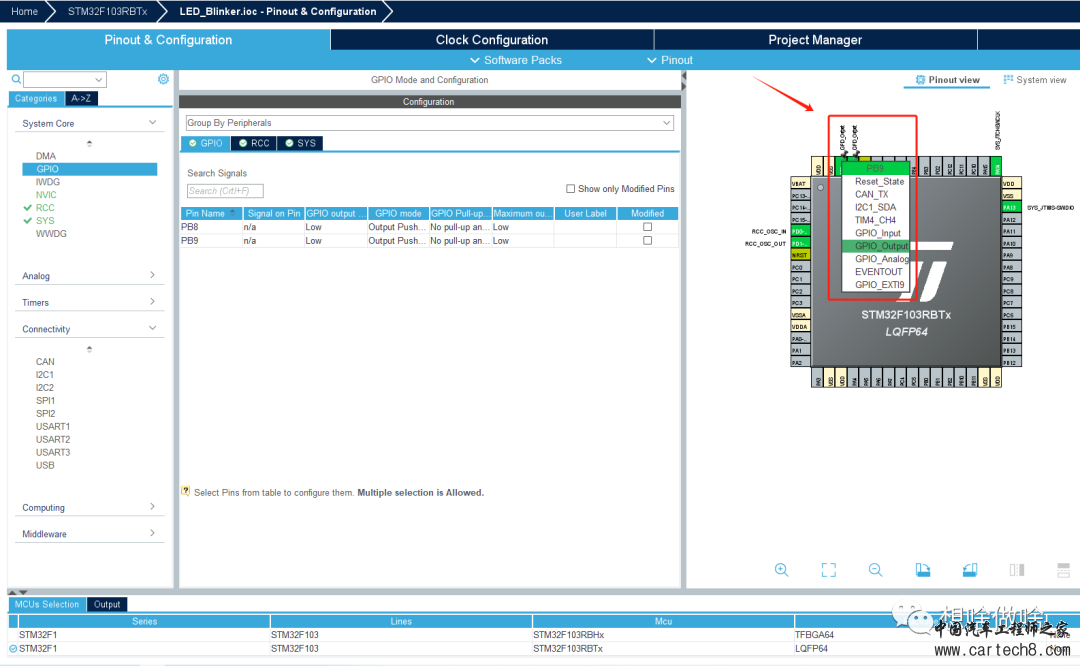Choose Reset_State in pin menu
Viewport: 1080px width, 666px height.
[875, 181]
